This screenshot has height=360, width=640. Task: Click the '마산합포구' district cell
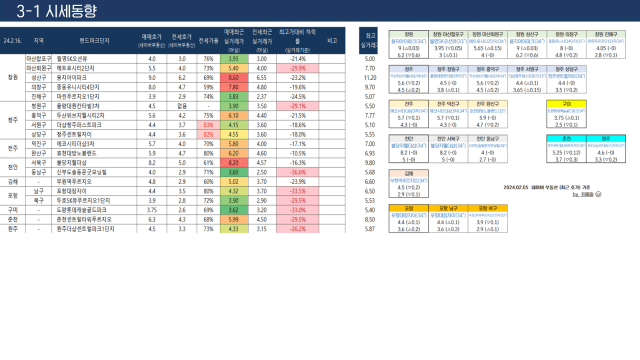click(39, 59)
